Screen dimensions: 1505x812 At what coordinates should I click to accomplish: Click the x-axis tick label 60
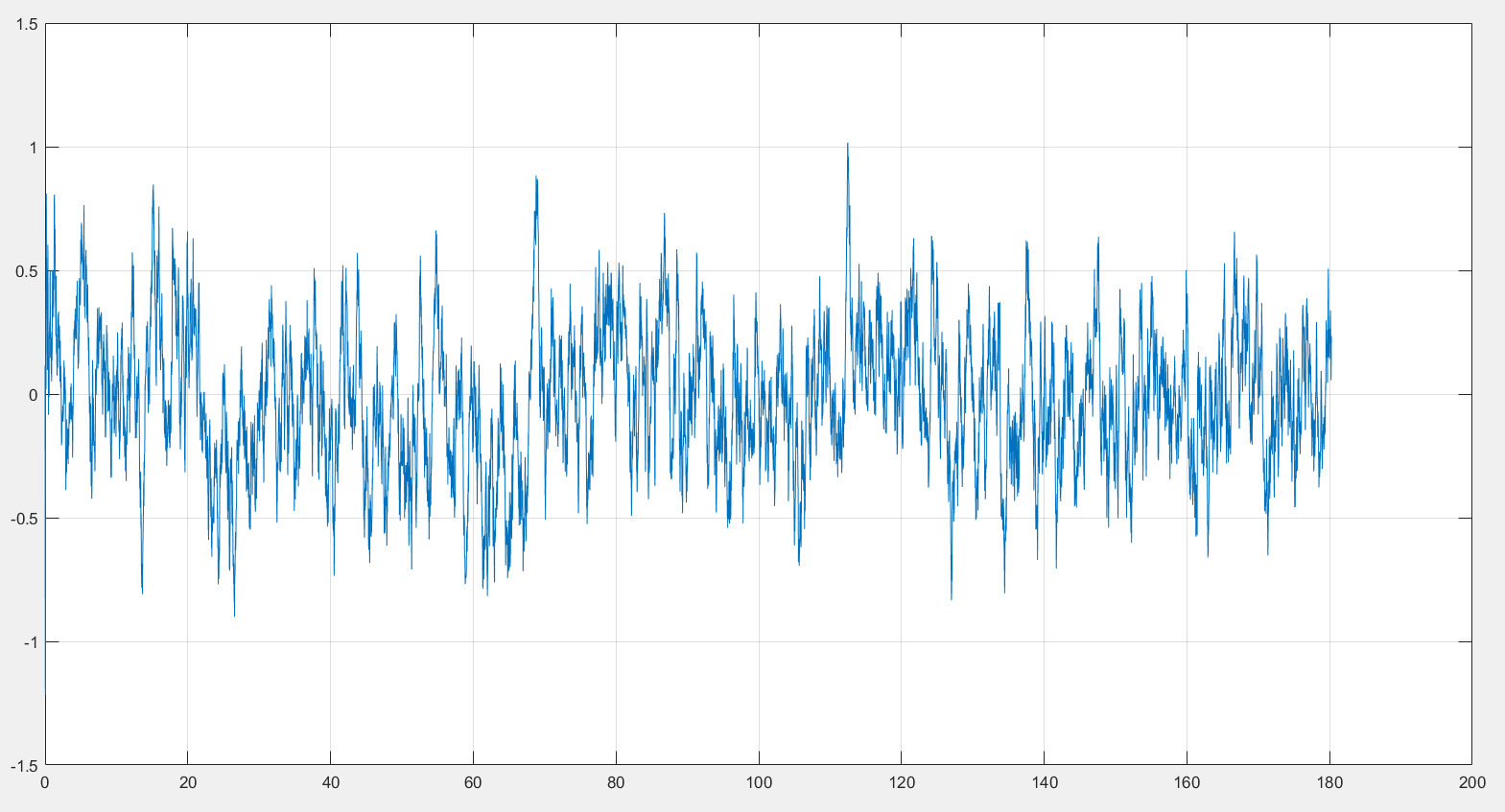pos(473,782)
